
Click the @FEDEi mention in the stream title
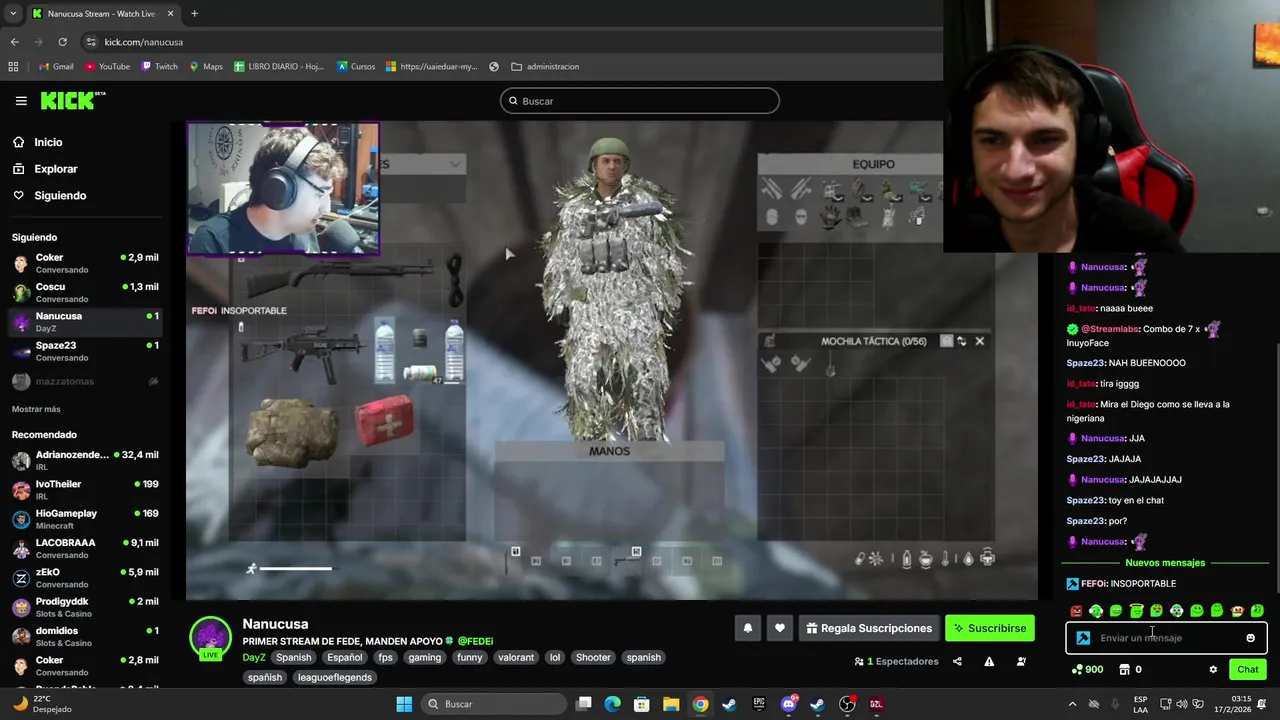click(475, 641)
